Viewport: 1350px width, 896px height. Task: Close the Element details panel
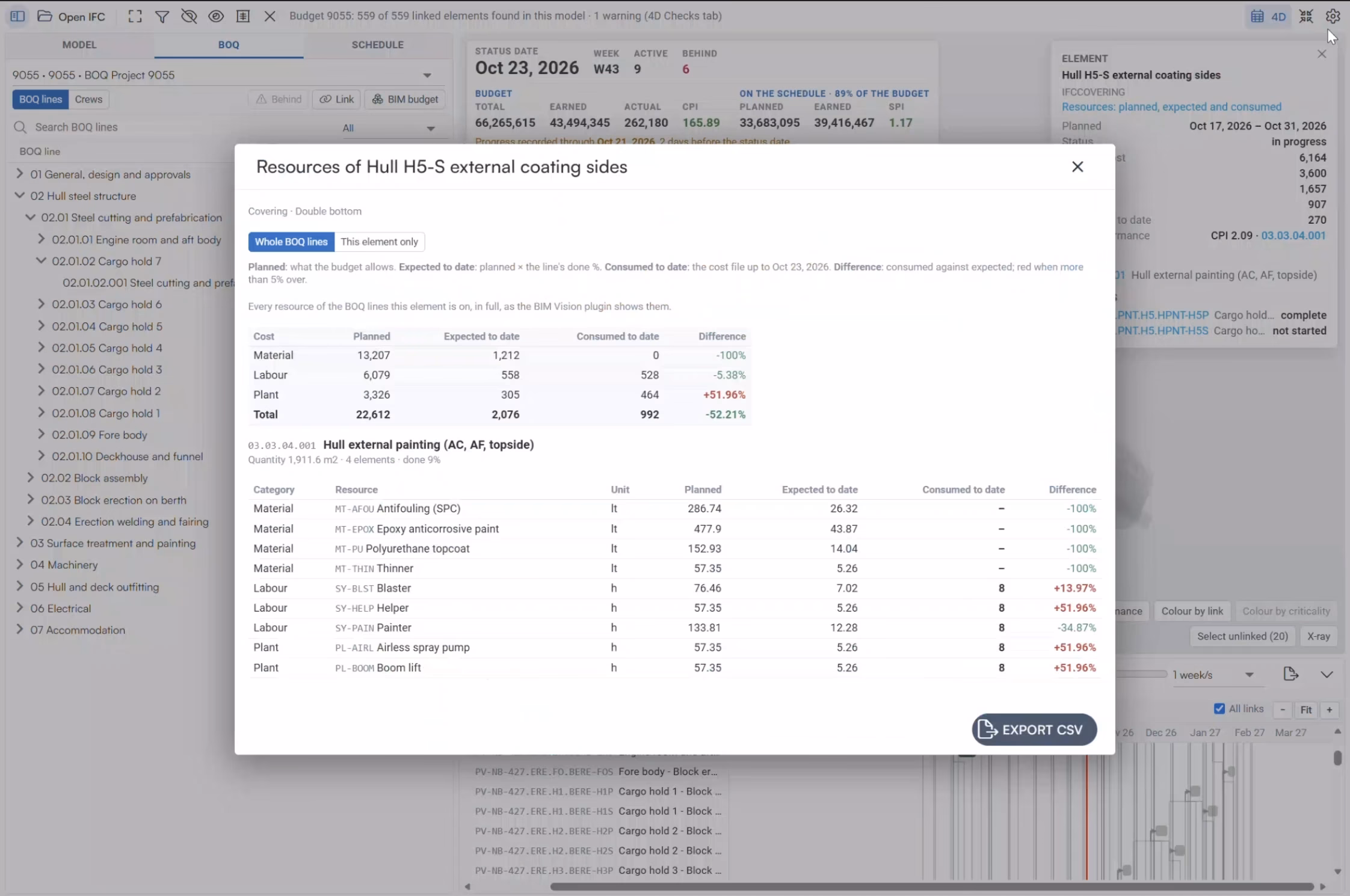click(x=1322, y=54)
